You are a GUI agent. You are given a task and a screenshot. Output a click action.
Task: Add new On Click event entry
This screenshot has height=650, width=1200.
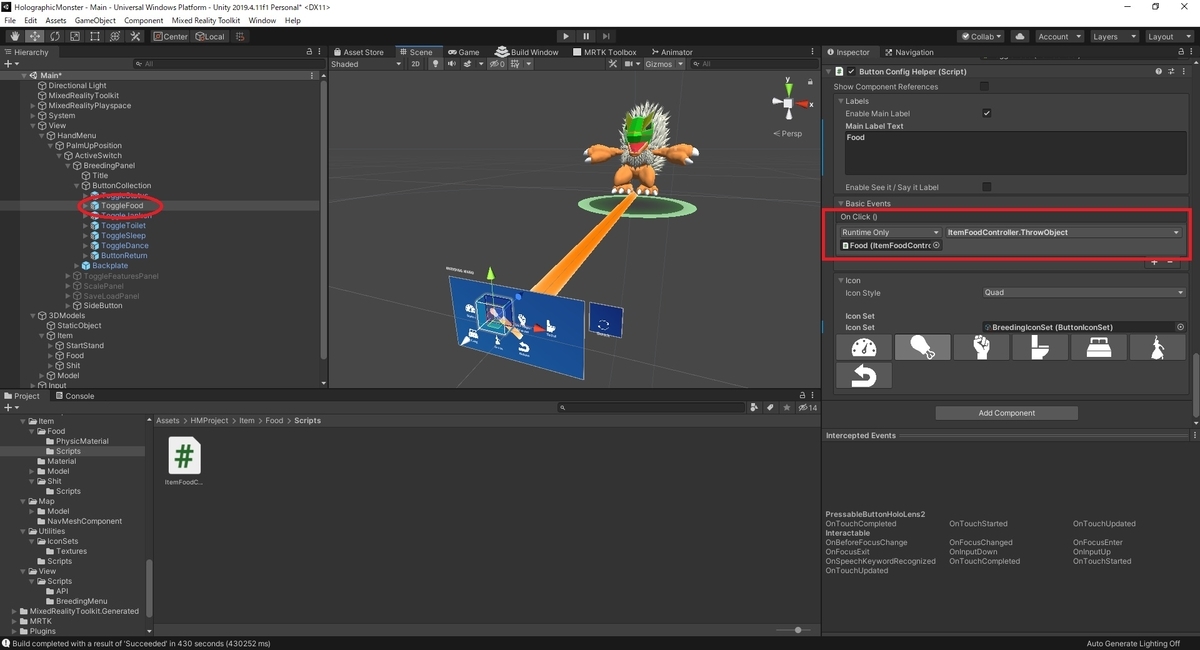pyautogui.click(x=1153, y=261)
